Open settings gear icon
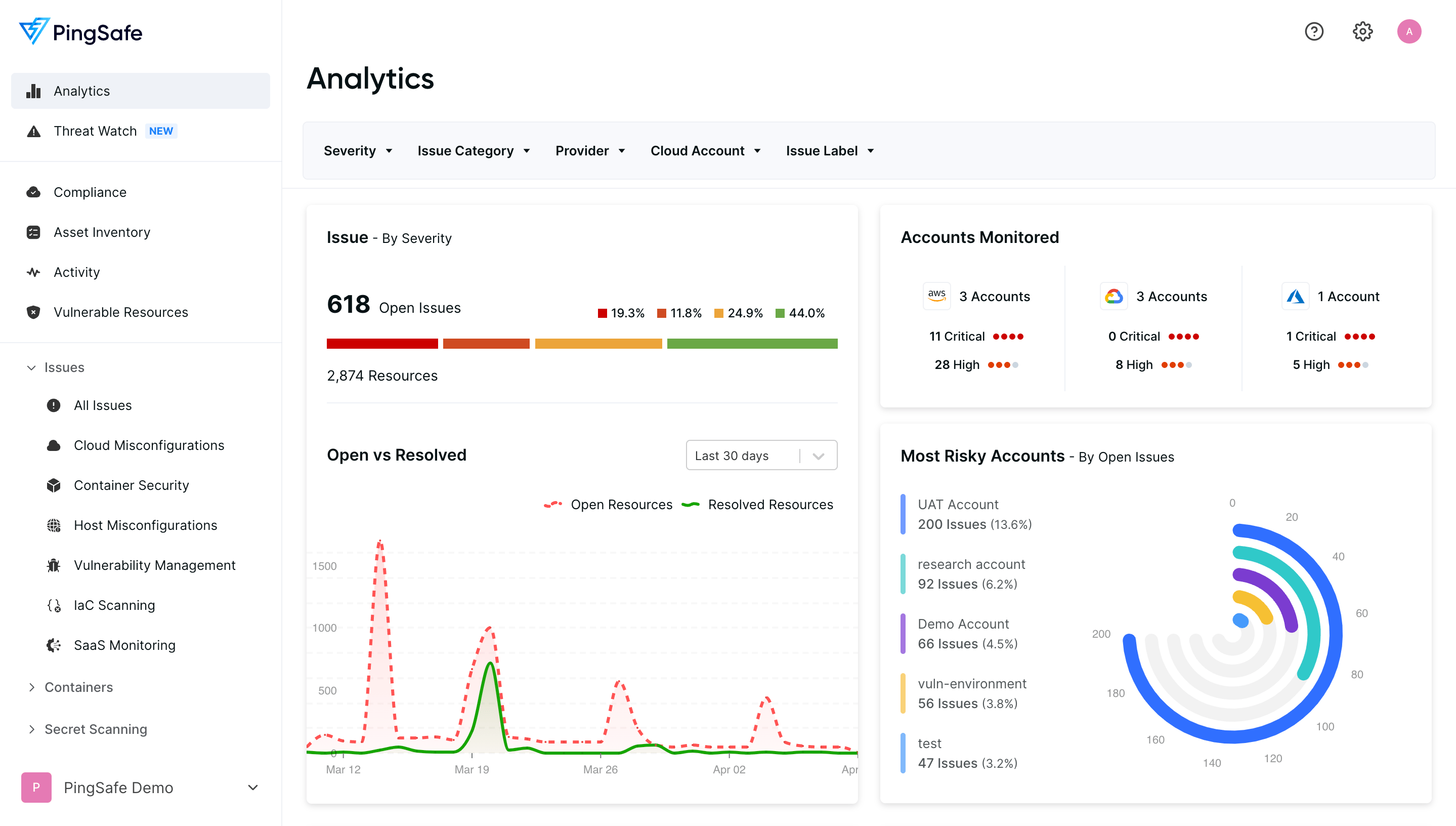The image size is (1456, 826). (x=1362, y=31)
